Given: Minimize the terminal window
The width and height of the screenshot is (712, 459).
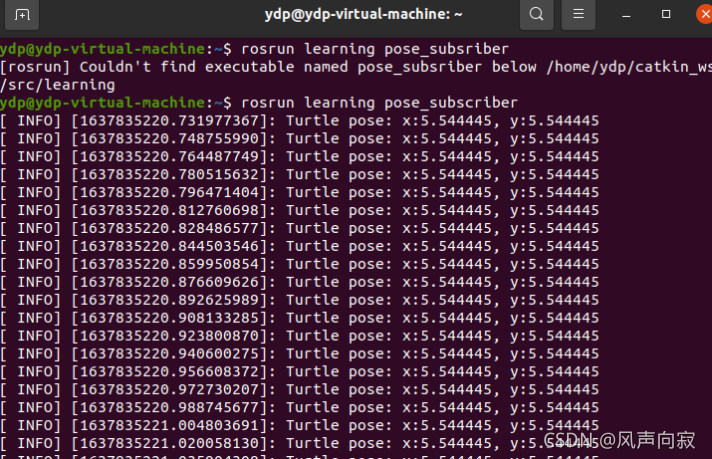Looking at the screenshot, I should click(x=626, y=15).
